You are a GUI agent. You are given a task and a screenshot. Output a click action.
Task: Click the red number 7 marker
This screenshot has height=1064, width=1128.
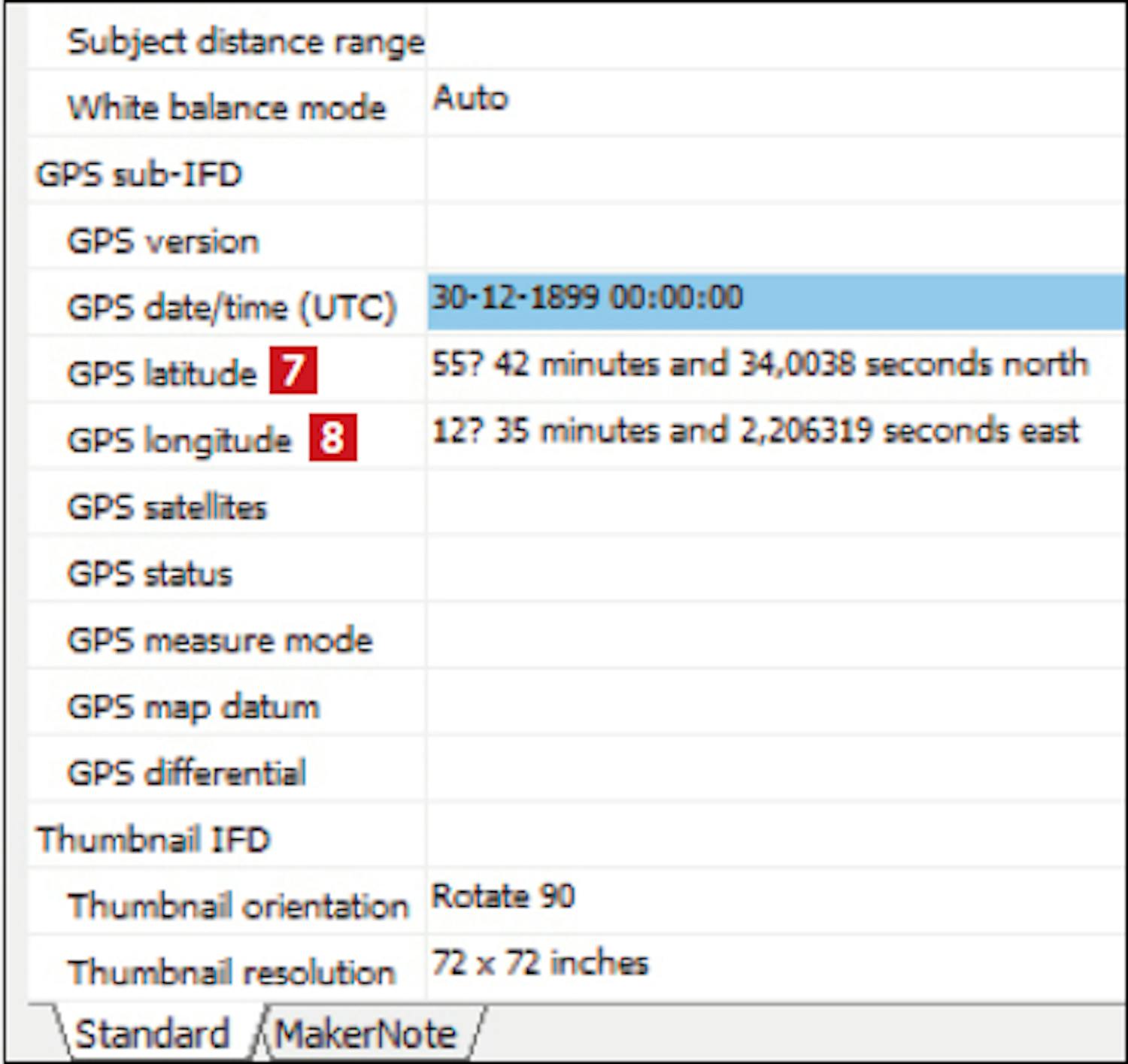click(293, 370)
